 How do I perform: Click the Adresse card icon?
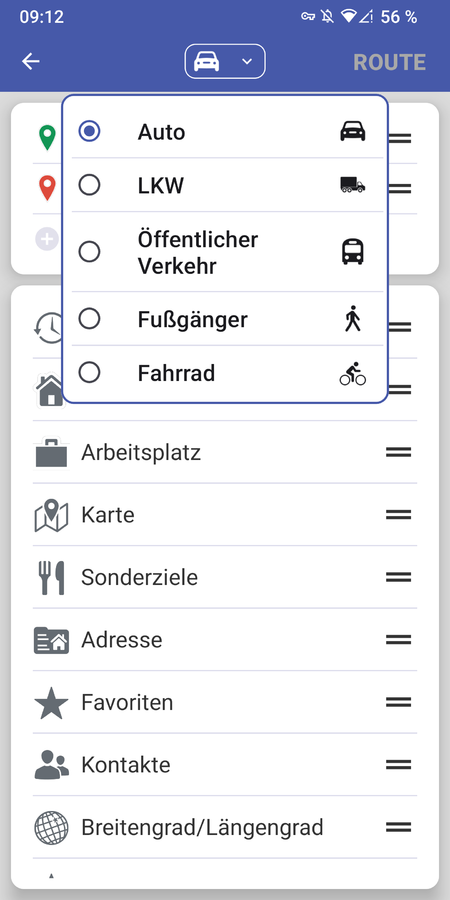point(51,640)
